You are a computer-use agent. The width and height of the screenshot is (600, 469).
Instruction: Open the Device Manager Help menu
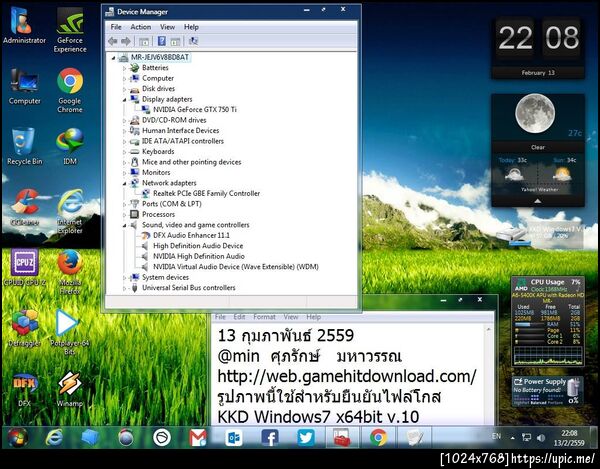(191, 27)
